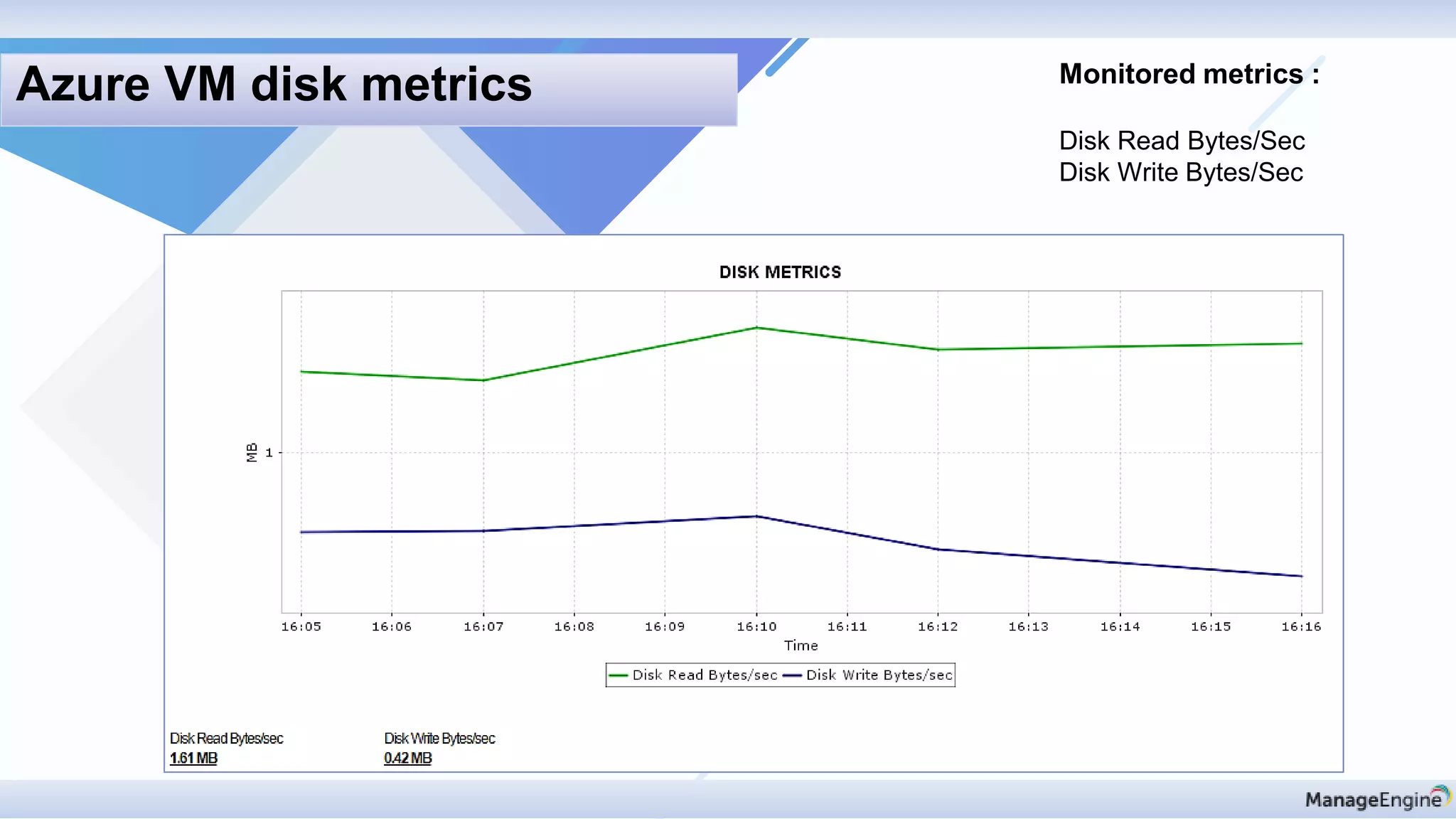Click the green Disk Read Bytes/sec legend entry

click(693, 675)
